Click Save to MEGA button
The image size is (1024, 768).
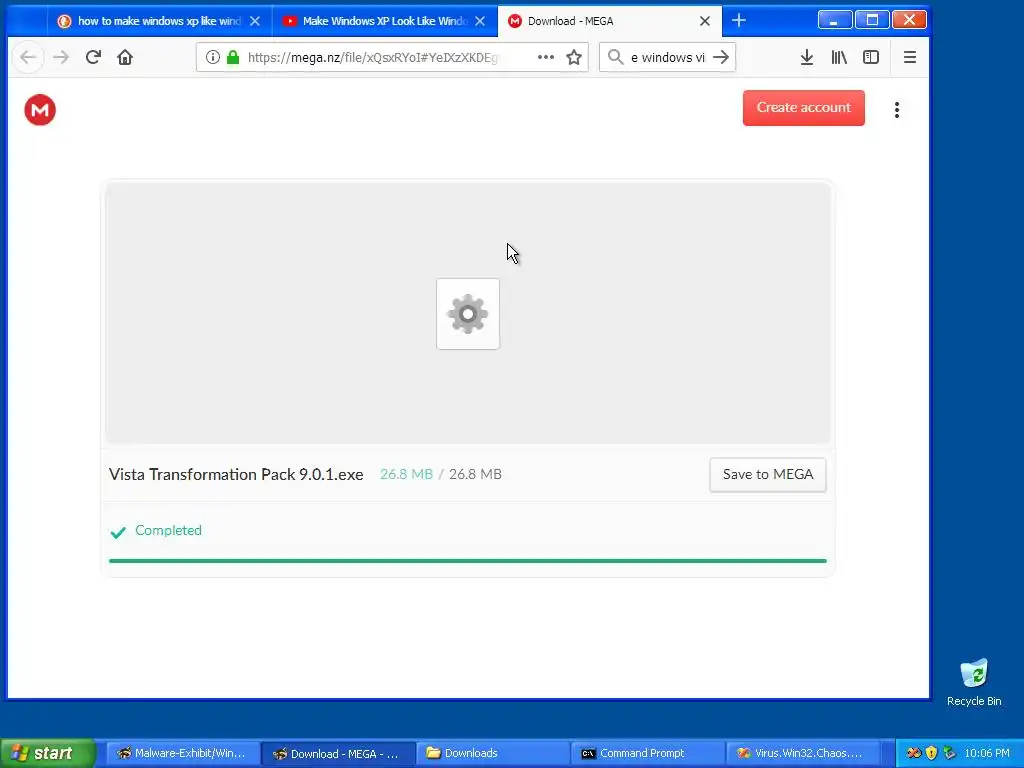tap(767, 474)
